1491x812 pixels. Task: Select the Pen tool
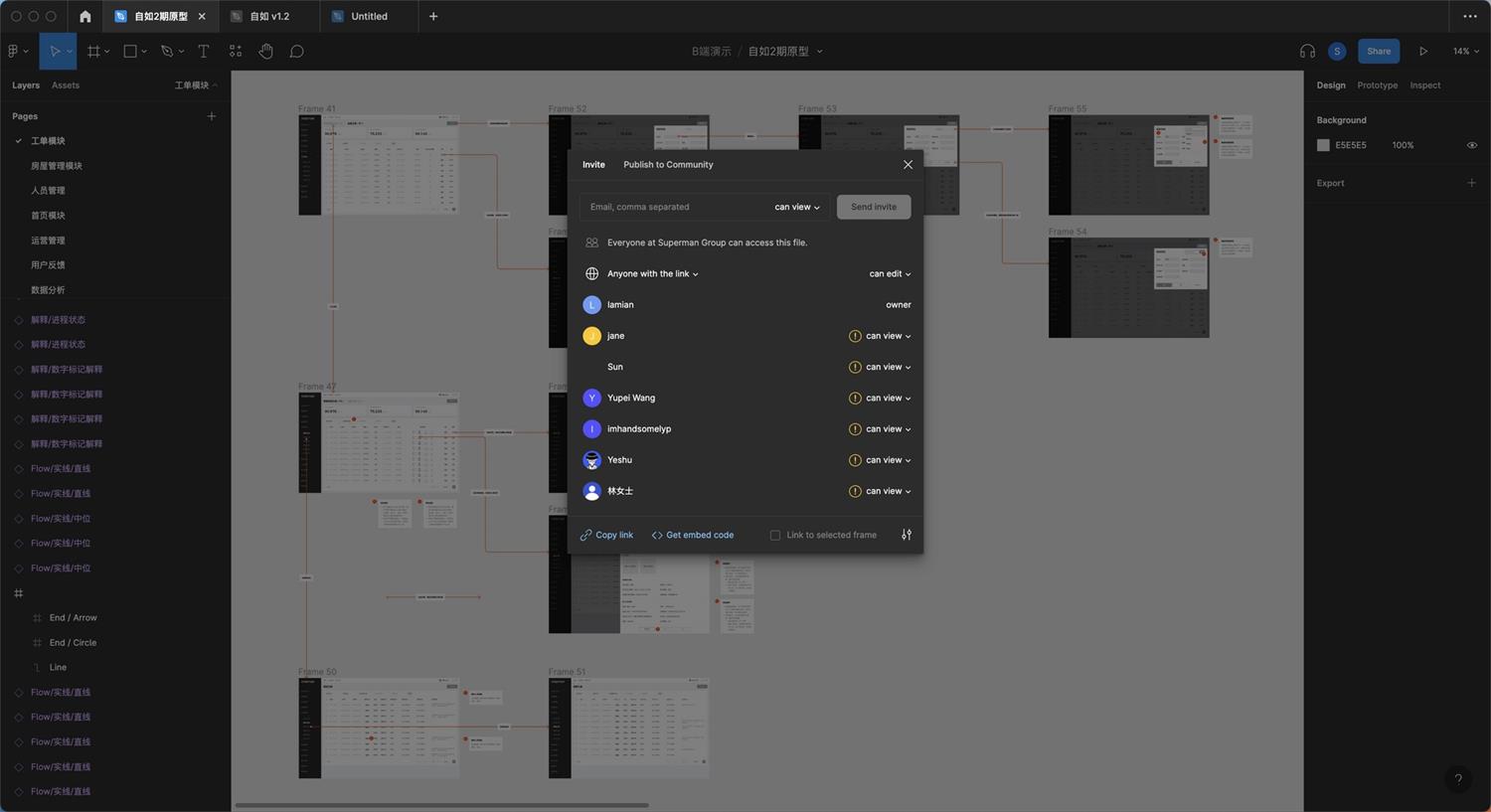[167, 51]
